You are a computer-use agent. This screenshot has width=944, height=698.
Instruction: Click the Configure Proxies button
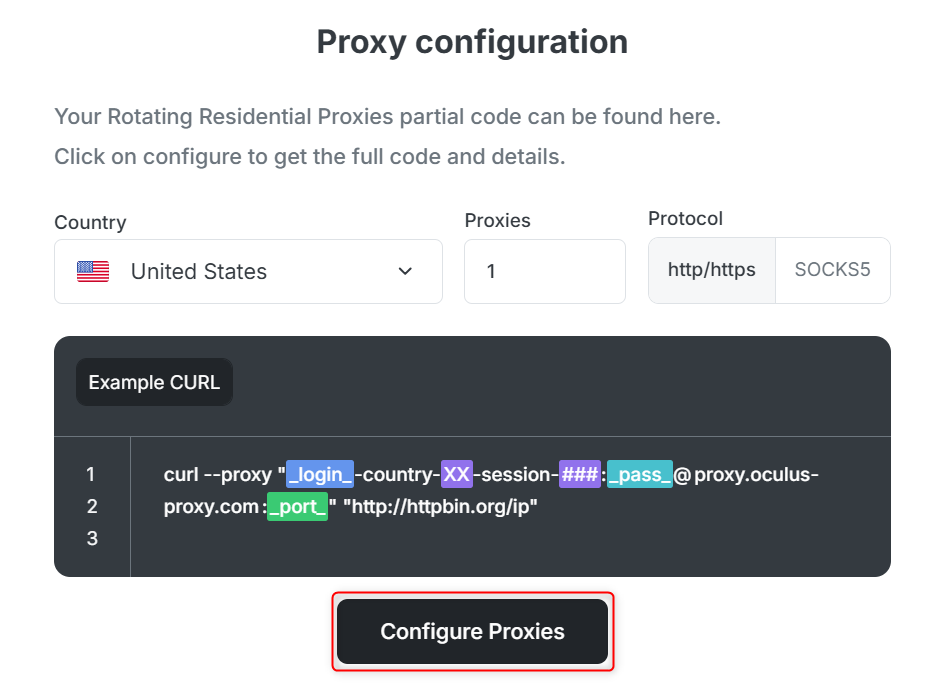click(472, 631)
